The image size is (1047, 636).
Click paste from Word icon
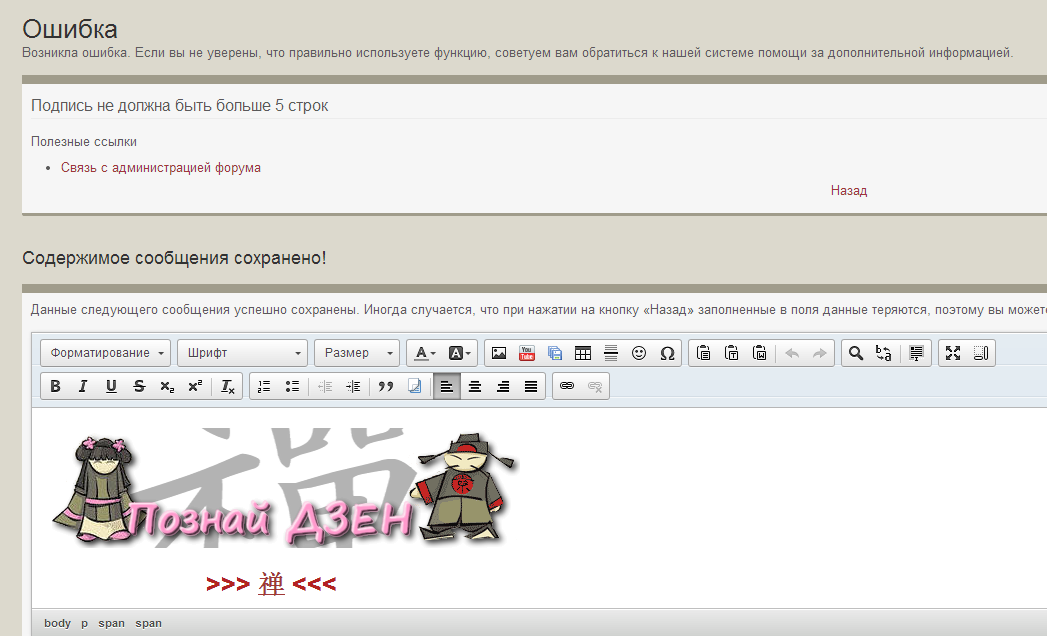[759, 353]
